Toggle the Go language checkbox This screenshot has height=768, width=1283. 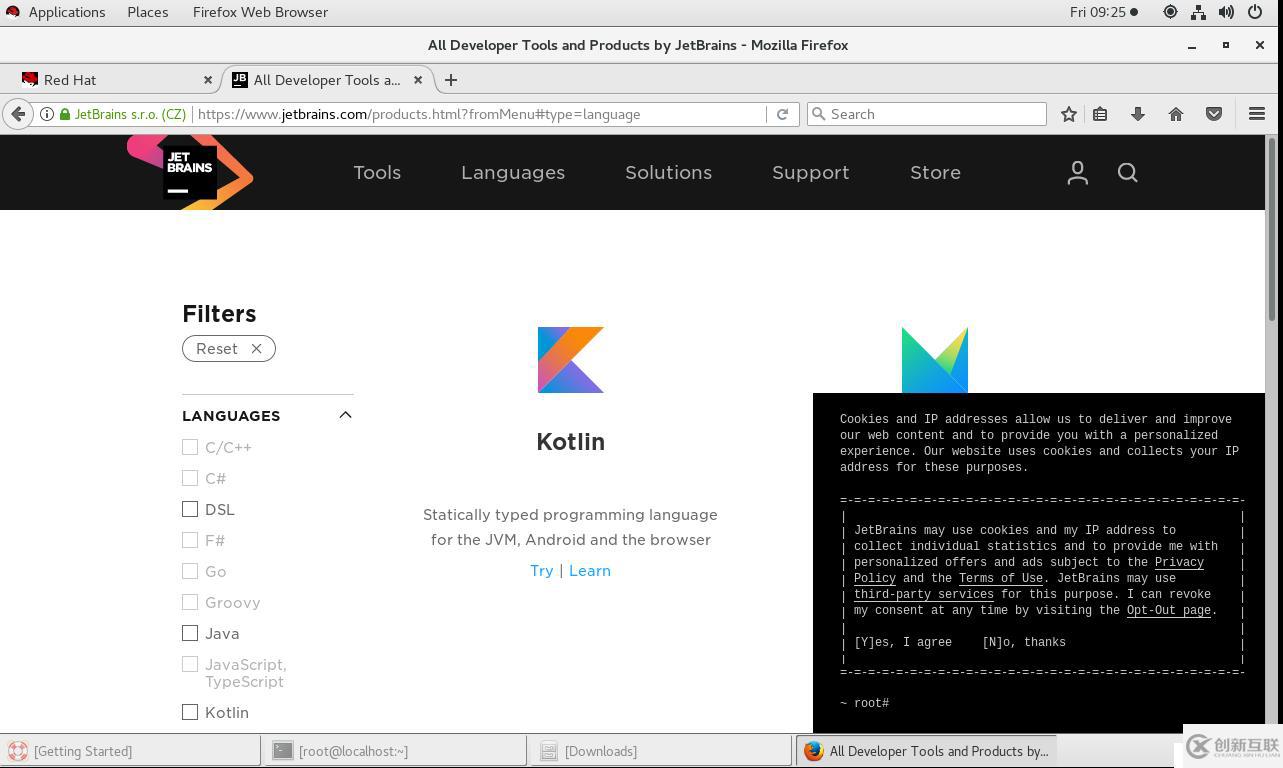point(190,571)
